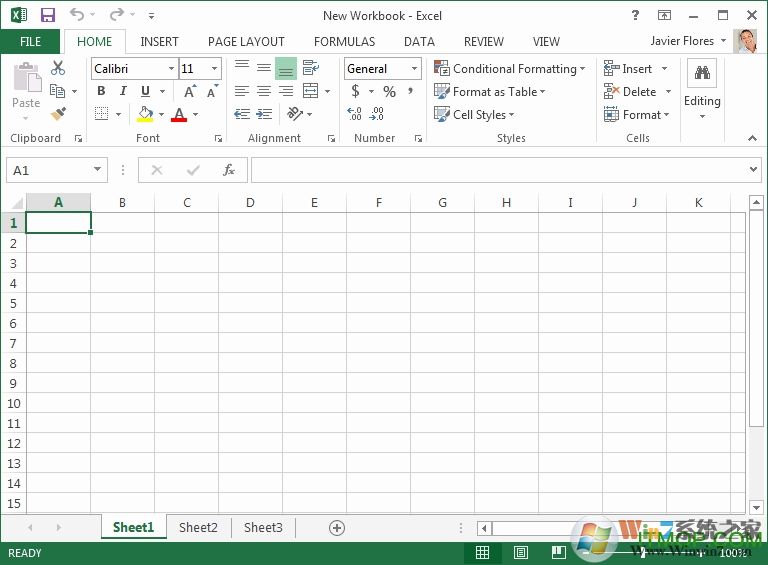768x565 pixels.
Task: Open the Conditional Formatting dropdown
Action: pos(510,69)
